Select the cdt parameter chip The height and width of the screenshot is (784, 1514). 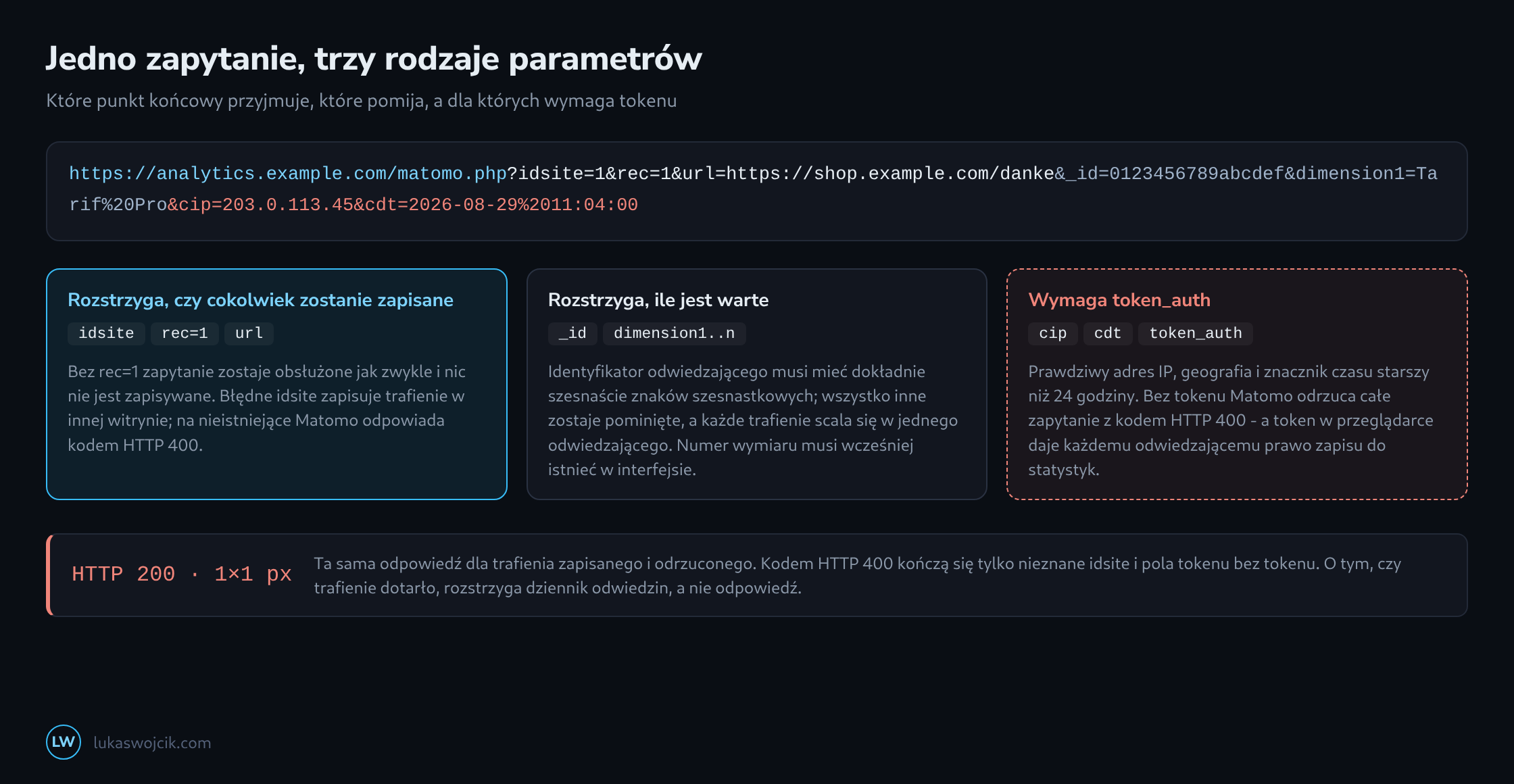point(1108,333)
